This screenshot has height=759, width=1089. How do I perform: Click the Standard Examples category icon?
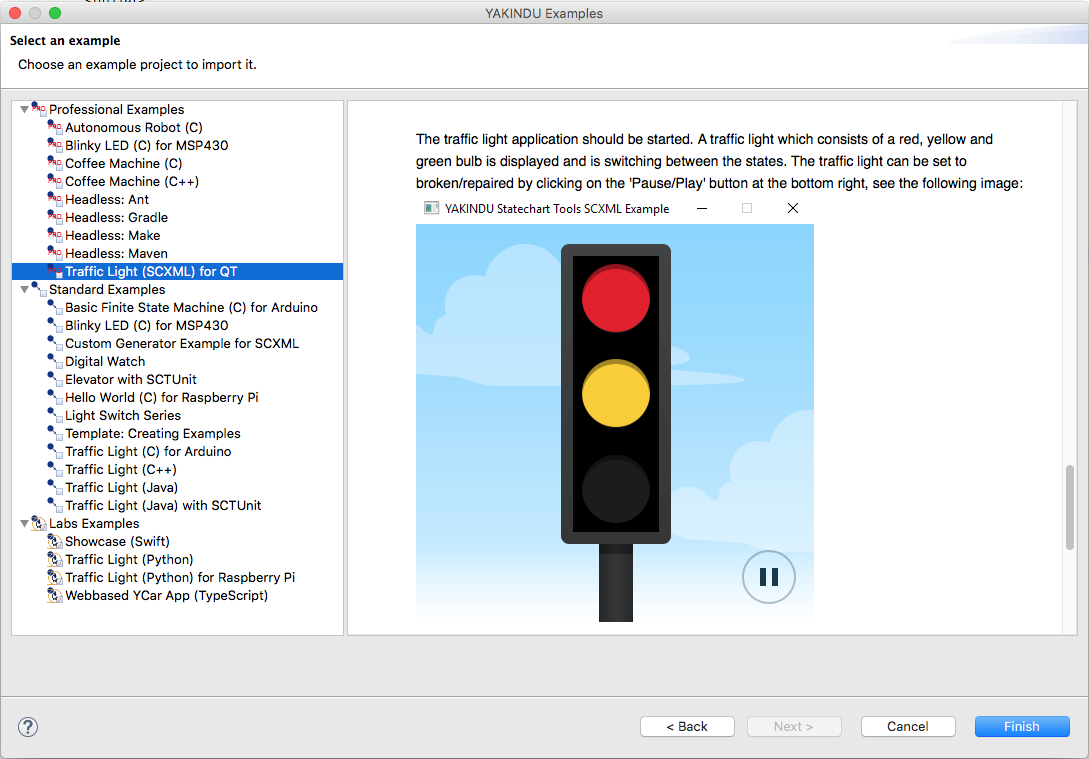[x=38, y=289]
